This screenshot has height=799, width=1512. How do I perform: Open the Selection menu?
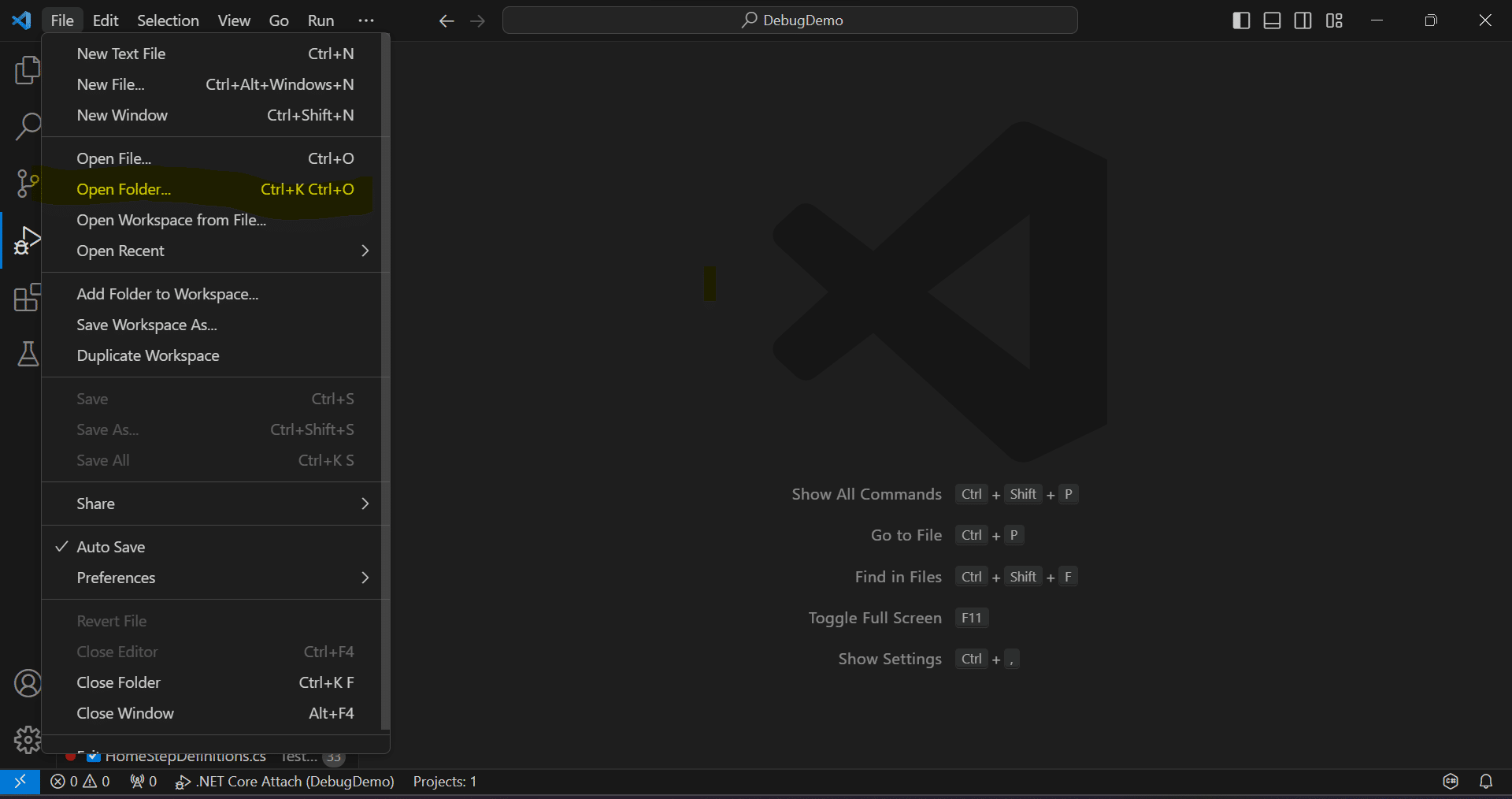pyautogui.click(x=168, y=20)
